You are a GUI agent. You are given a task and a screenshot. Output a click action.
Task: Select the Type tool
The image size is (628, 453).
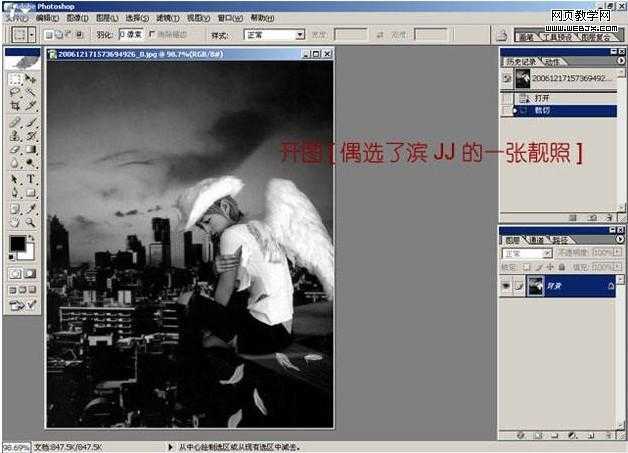tap(30, 179)
